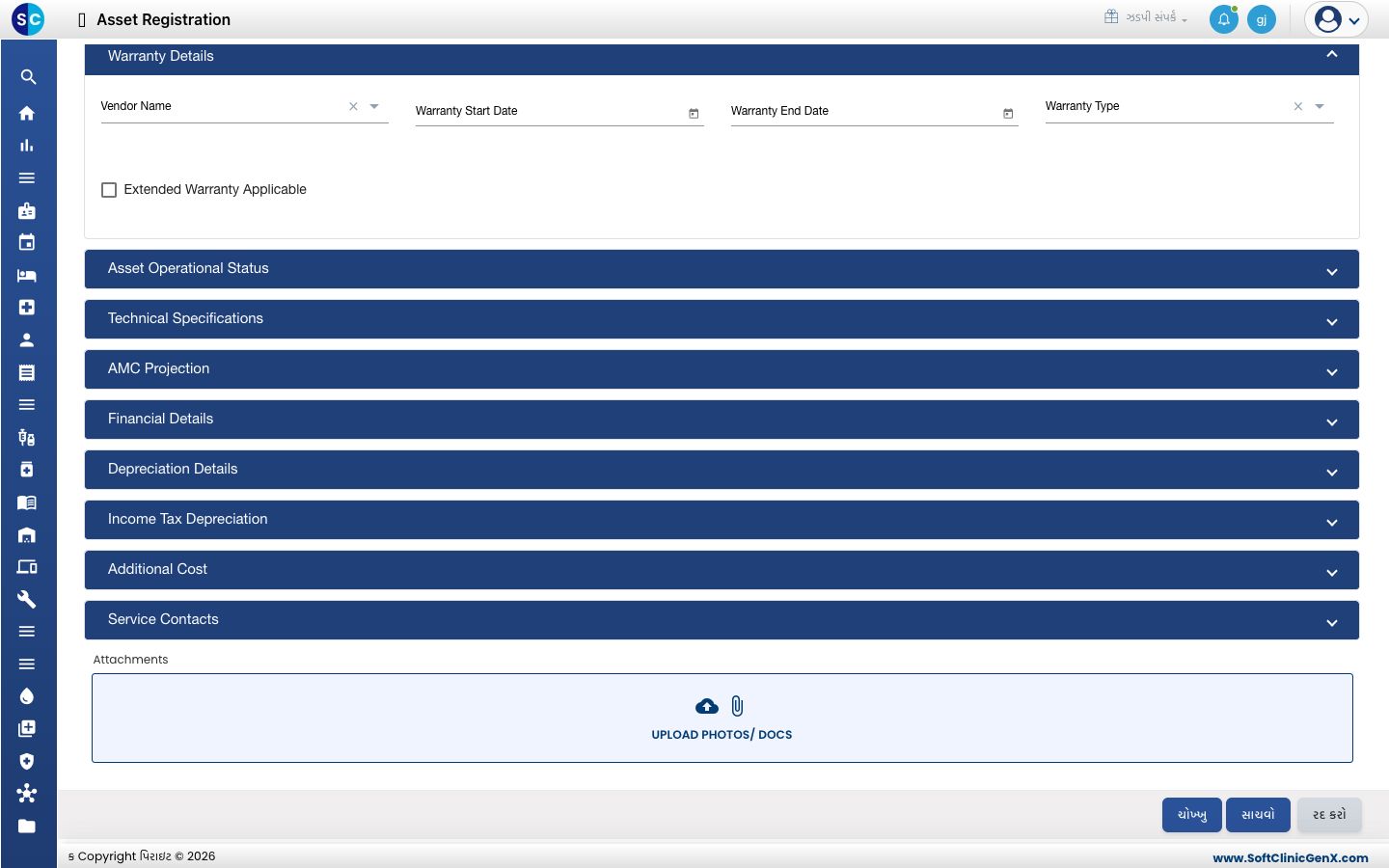
Task: Click the notification bell icon
Action: (x=1224, y=19)
